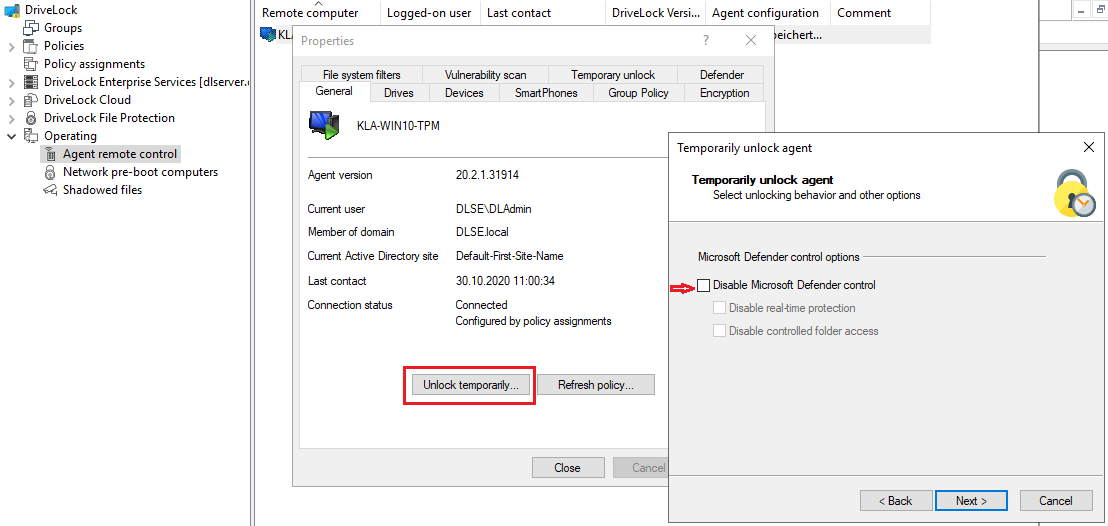Screen dimensions: 1108x526
Task: Switch to Temporary unlock tab
Action: [613, 74]
